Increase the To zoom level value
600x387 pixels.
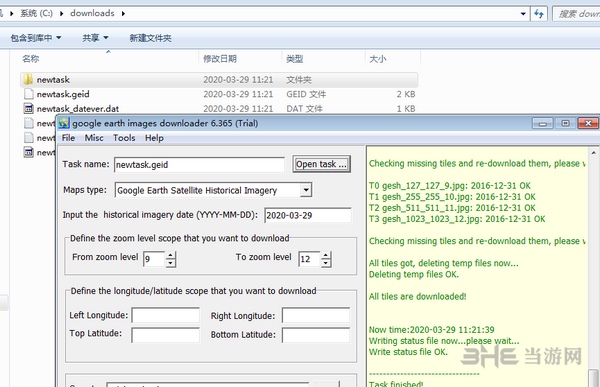(326, 255)
